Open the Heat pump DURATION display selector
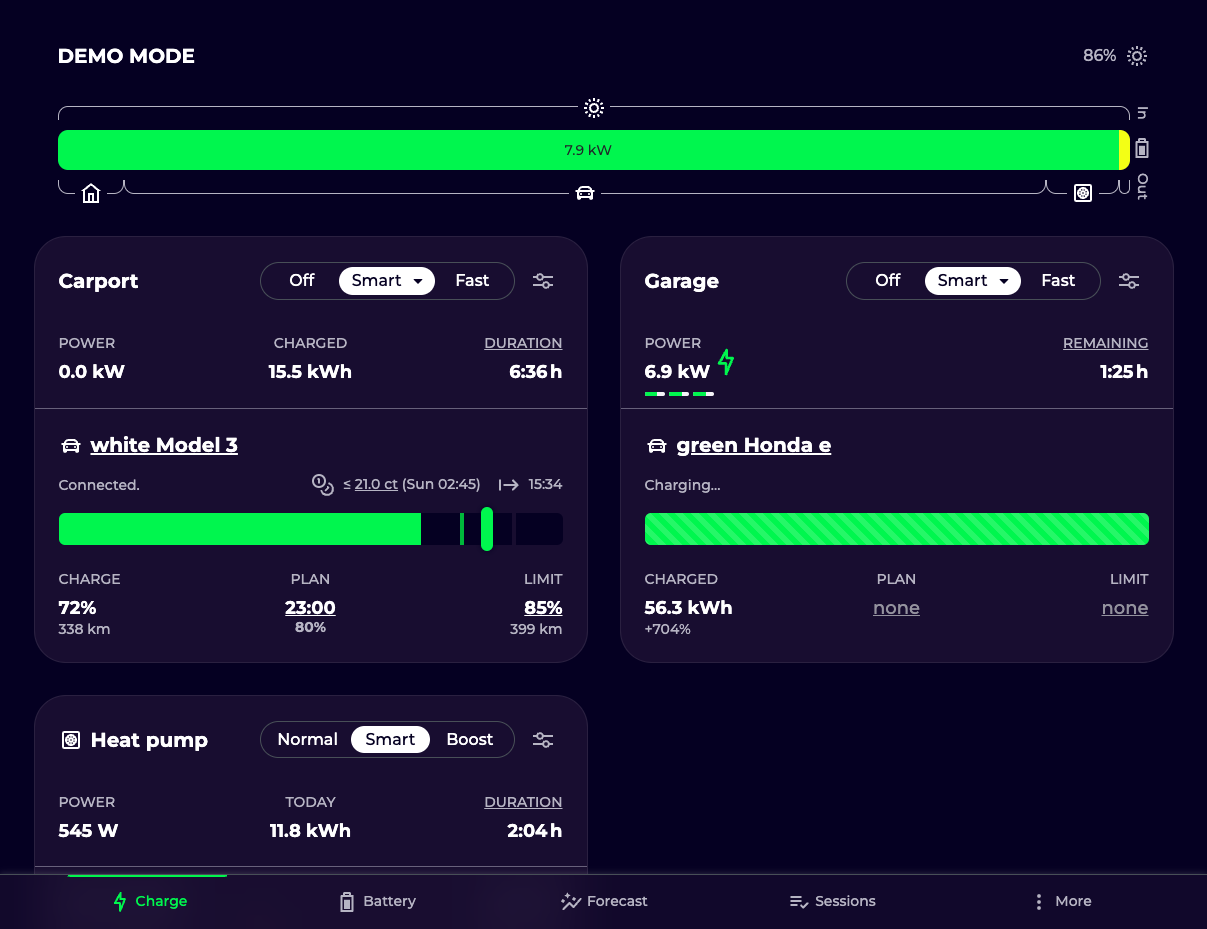The width and height of the screenshot is (1207, 929). (523, 802)
